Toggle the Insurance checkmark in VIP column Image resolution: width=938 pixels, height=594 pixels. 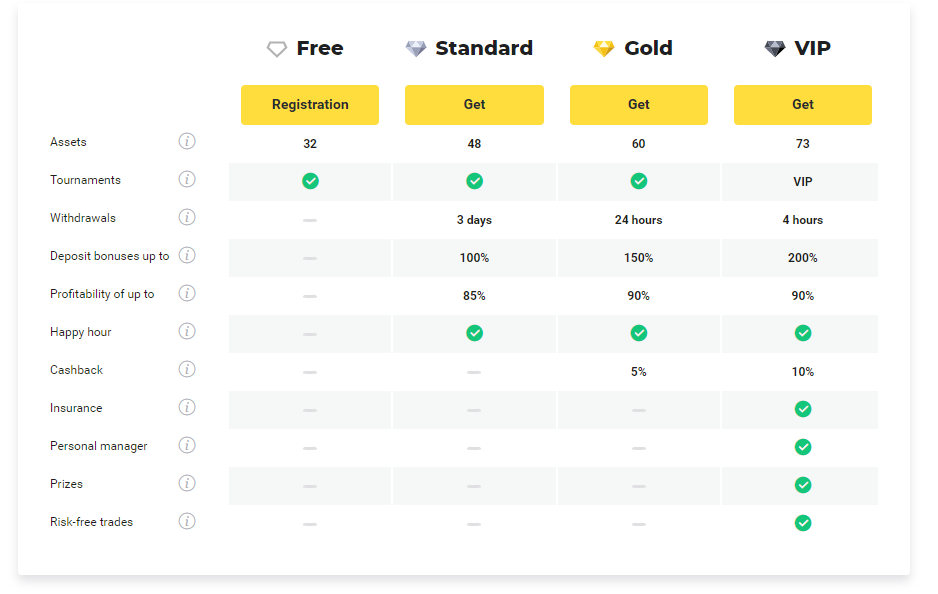click(803, 409)
